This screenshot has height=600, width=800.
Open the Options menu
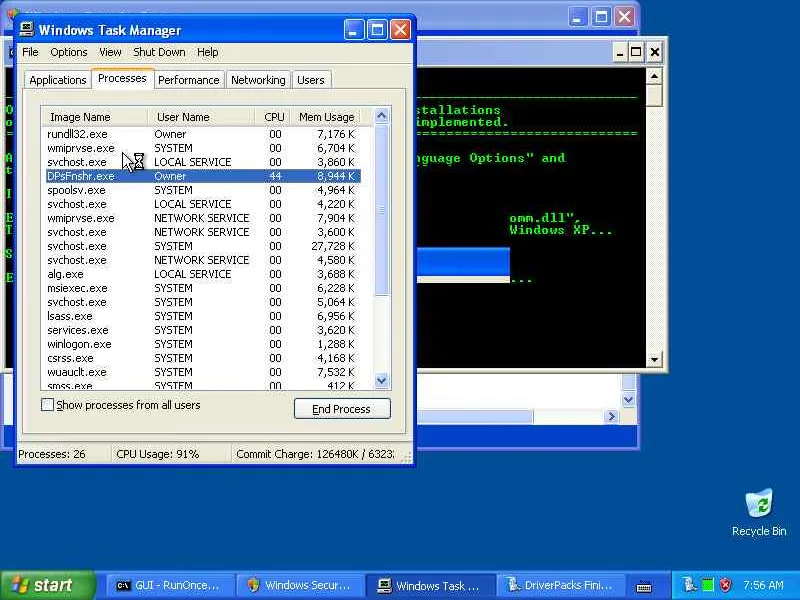click(x=68, y=52)
